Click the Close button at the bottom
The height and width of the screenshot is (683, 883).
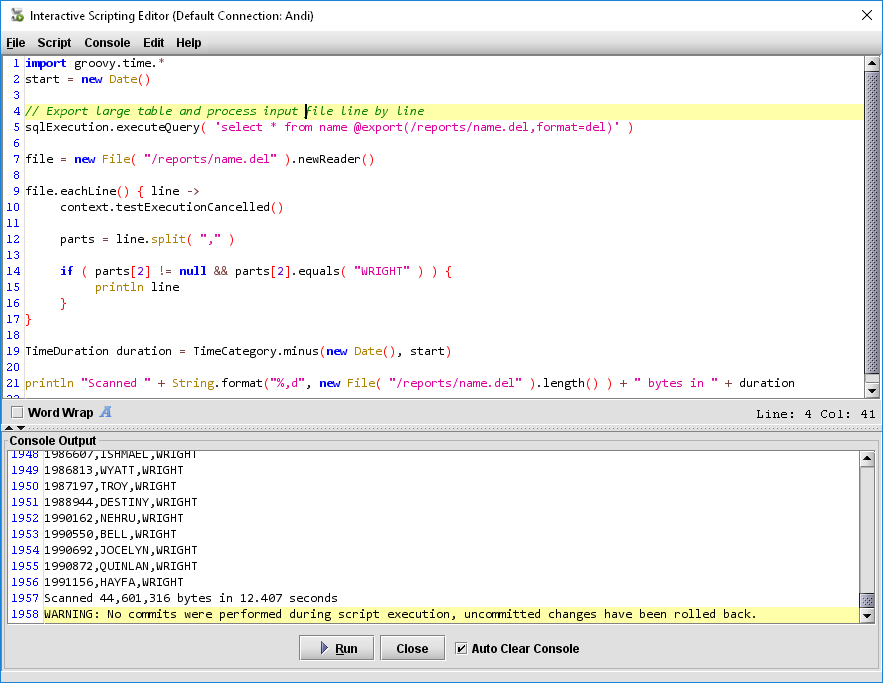pos(412,648)
